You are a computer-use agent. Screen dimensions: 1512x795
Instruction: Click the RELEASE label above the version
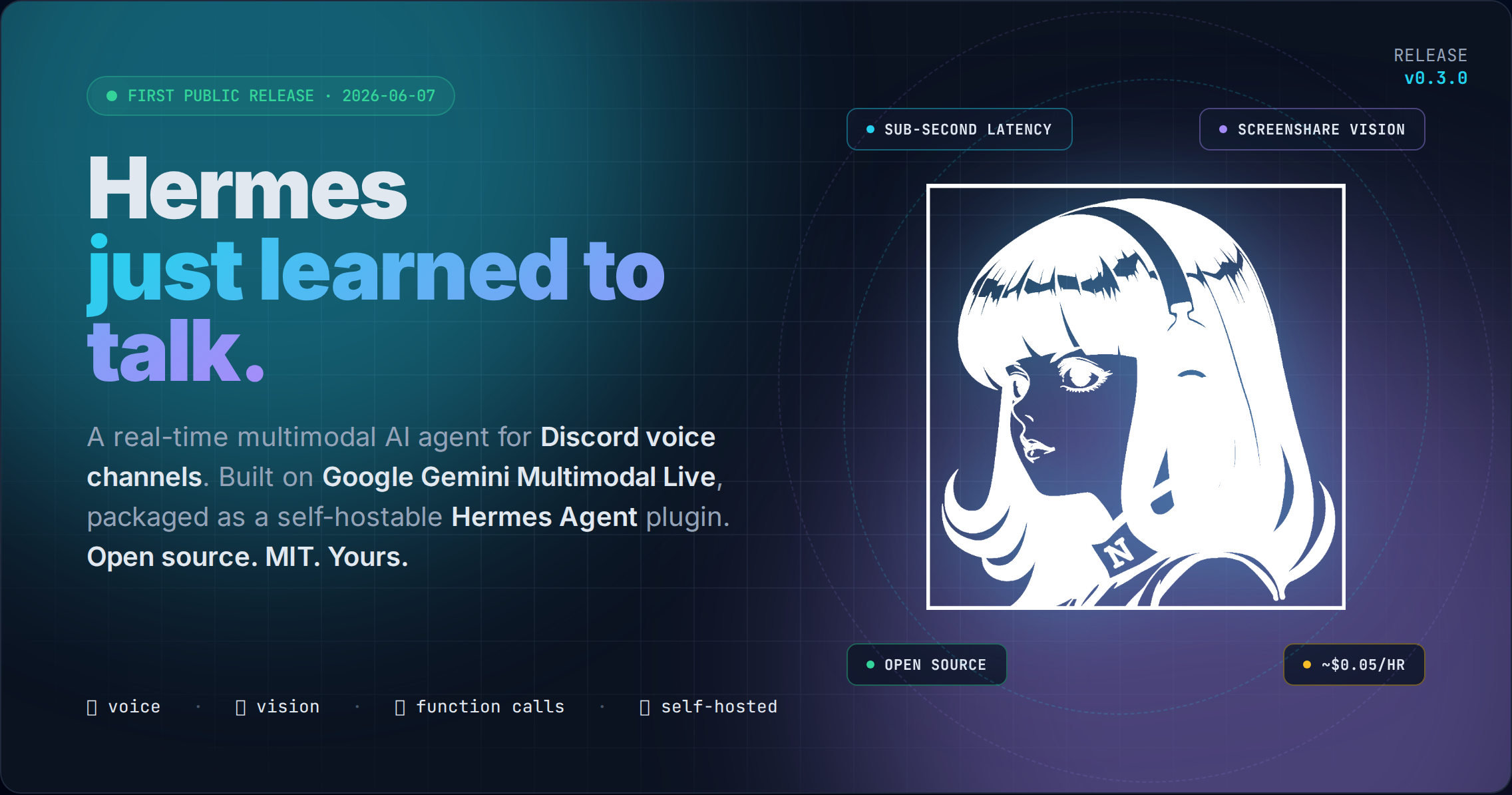coord(1431,55)
